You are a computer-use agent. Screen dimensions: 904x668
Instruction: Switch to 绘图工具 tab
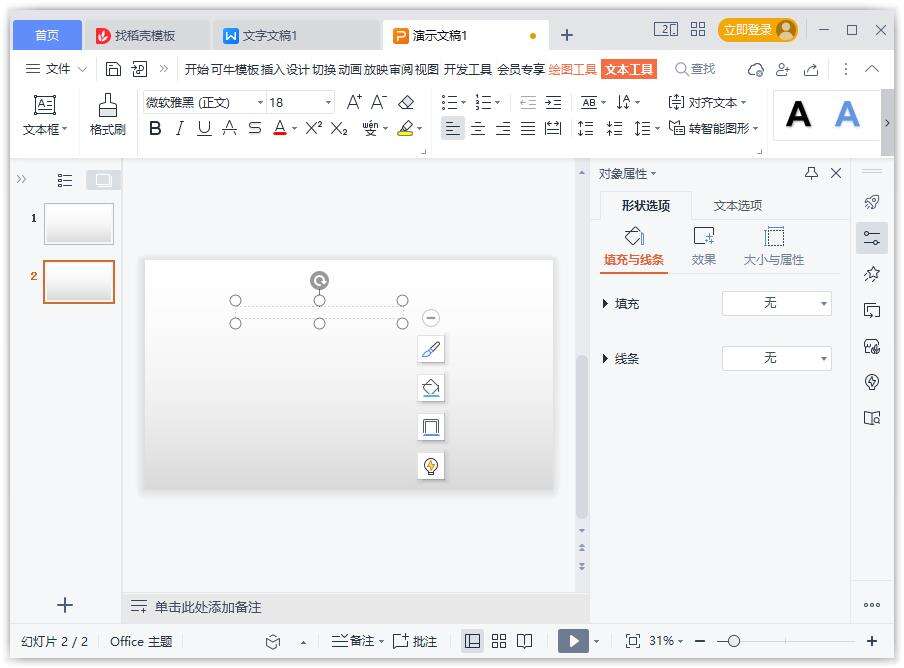click(x=572, y=70)
